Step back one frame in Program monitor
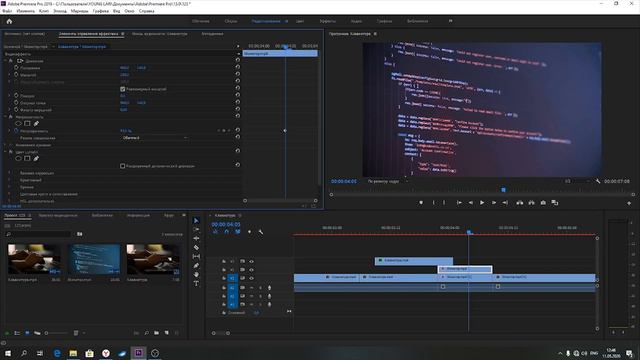Viewport: 640px width, 360px height. (x=471, y=202)
